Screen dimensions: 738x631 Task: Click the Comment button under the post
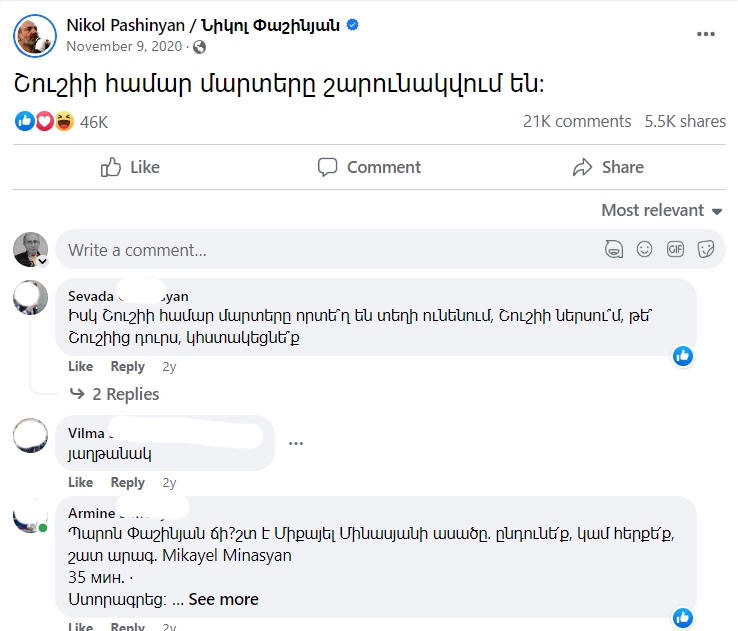[369, 167]
